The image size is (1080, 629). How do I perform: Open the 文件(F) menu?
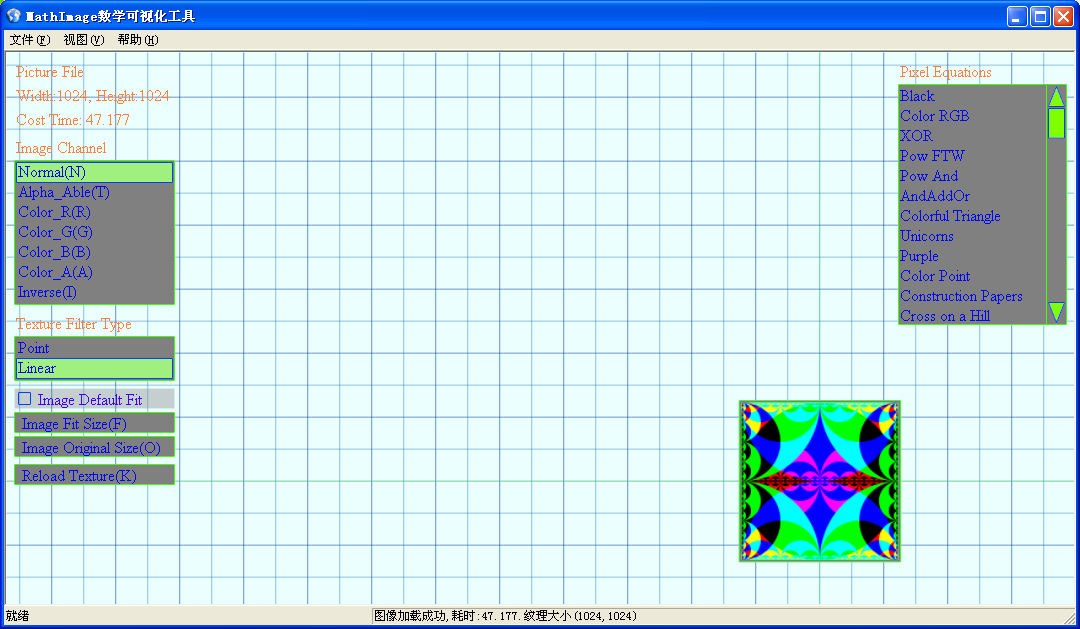click(x=30, y=40)
